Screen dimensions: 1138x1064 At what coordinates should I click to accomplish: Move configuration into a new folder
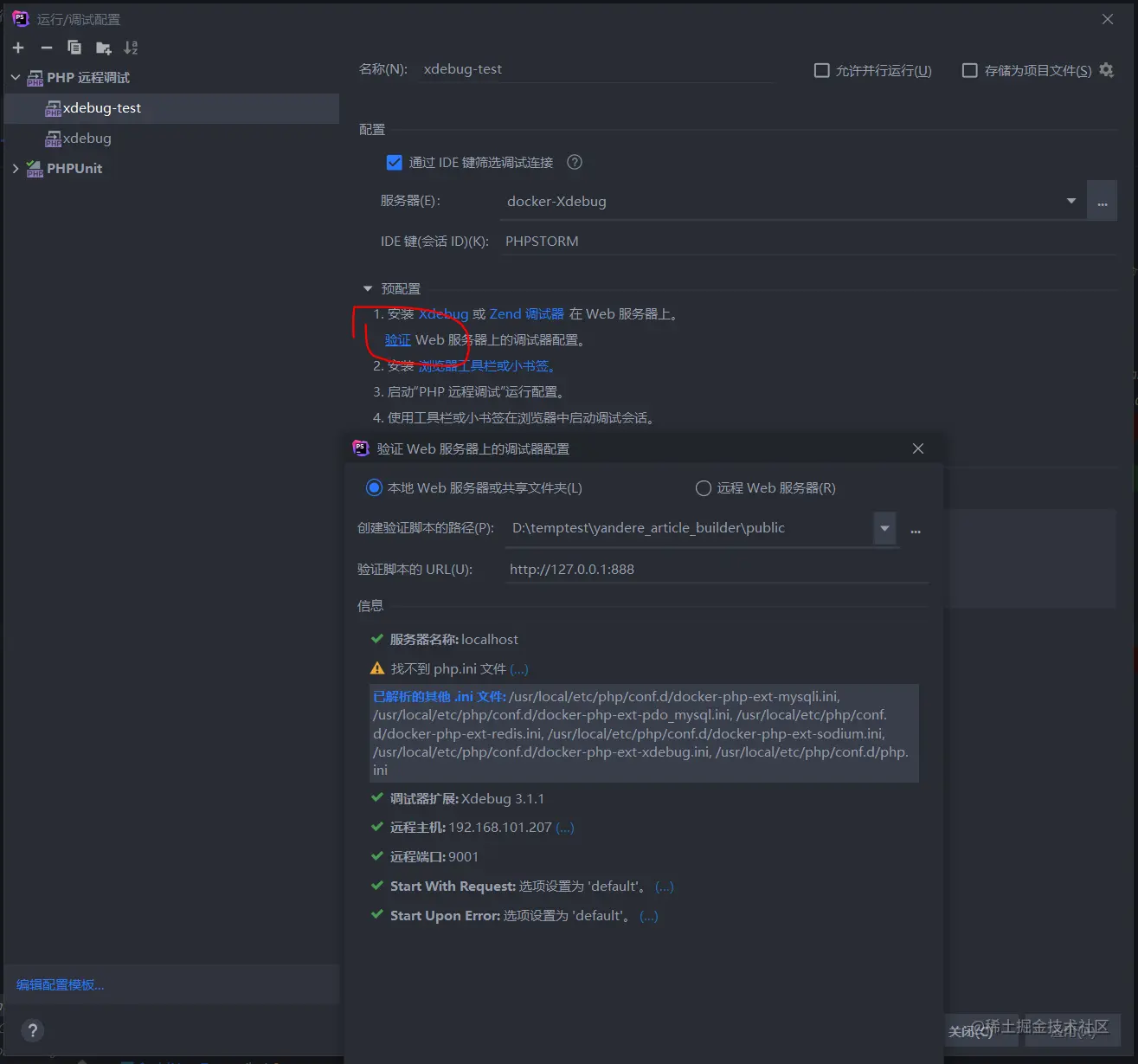(x=104, y=48)
